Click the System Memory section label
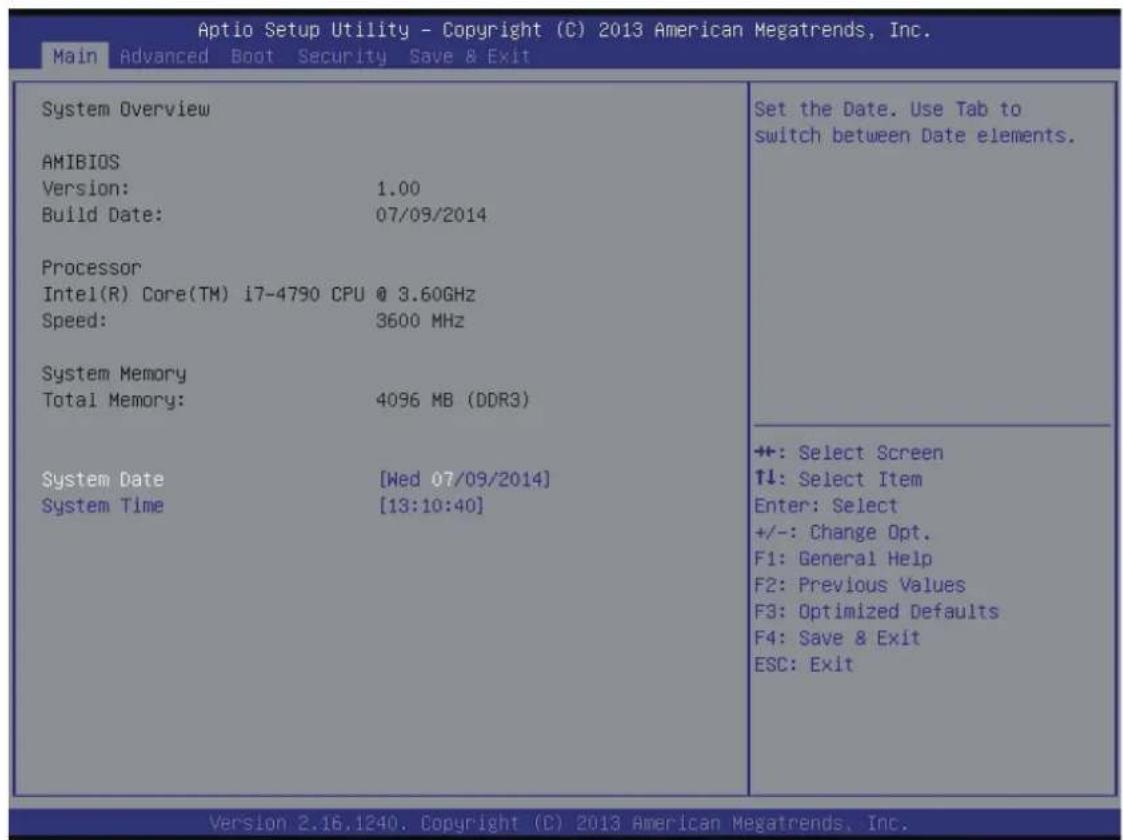This screenshot has height=840, width=1123. pyautogui.click(x=114, y=374)
